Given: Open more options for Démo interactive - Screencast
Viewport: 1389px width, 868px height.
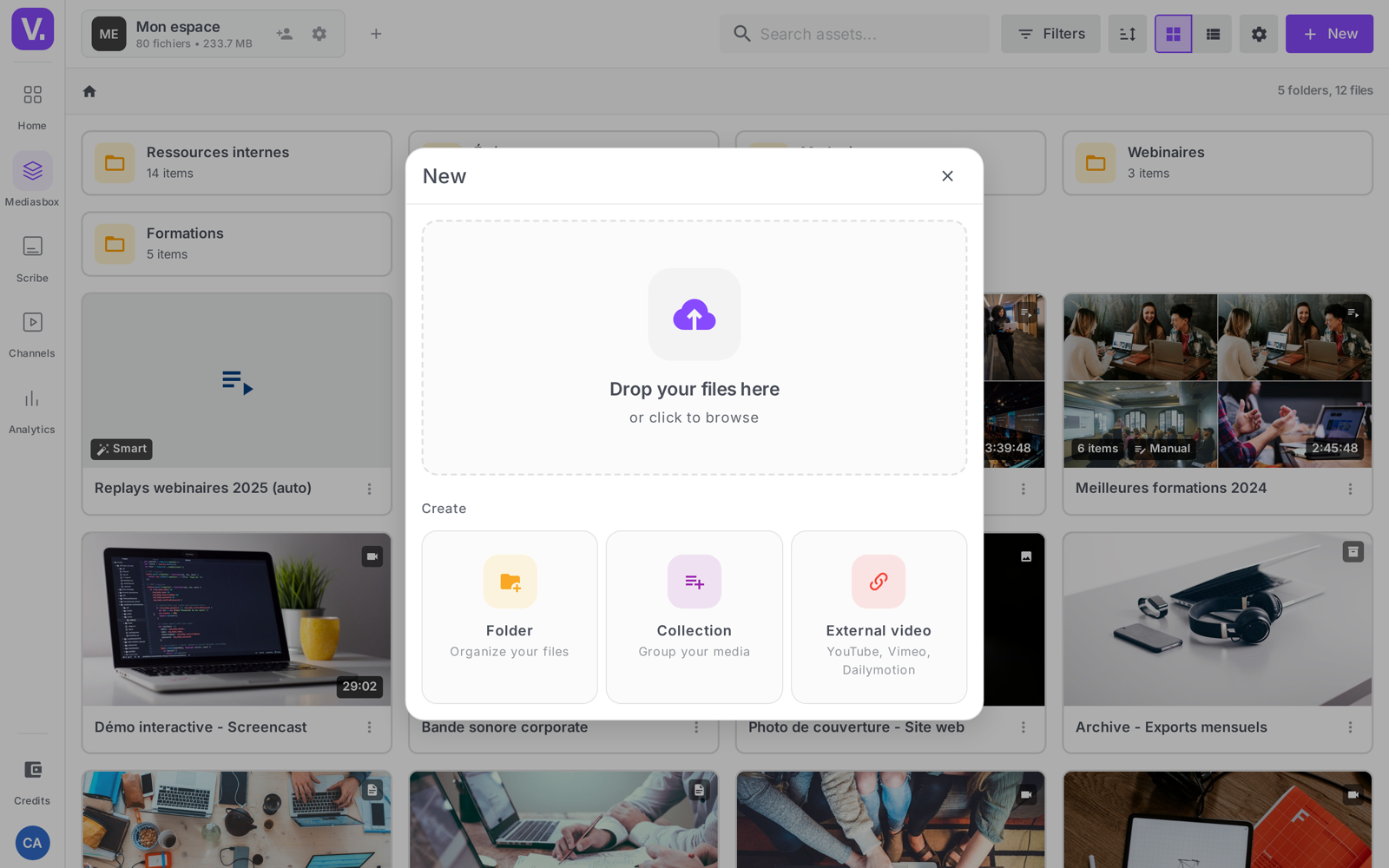Looking at the screenshot, I should click(x=370, y=727).
